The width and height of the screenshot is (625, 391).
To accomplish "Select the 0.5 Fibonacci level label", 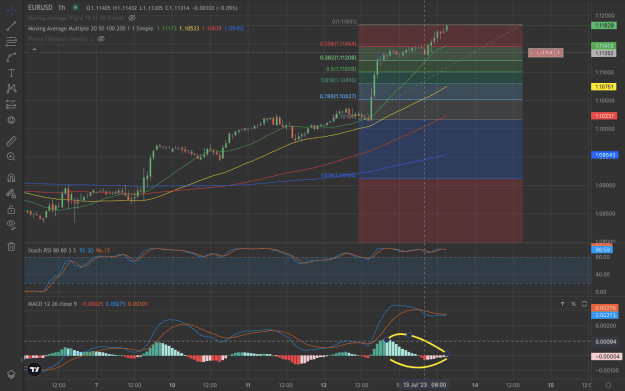I will pyautogui.click(x=341, y=69).
